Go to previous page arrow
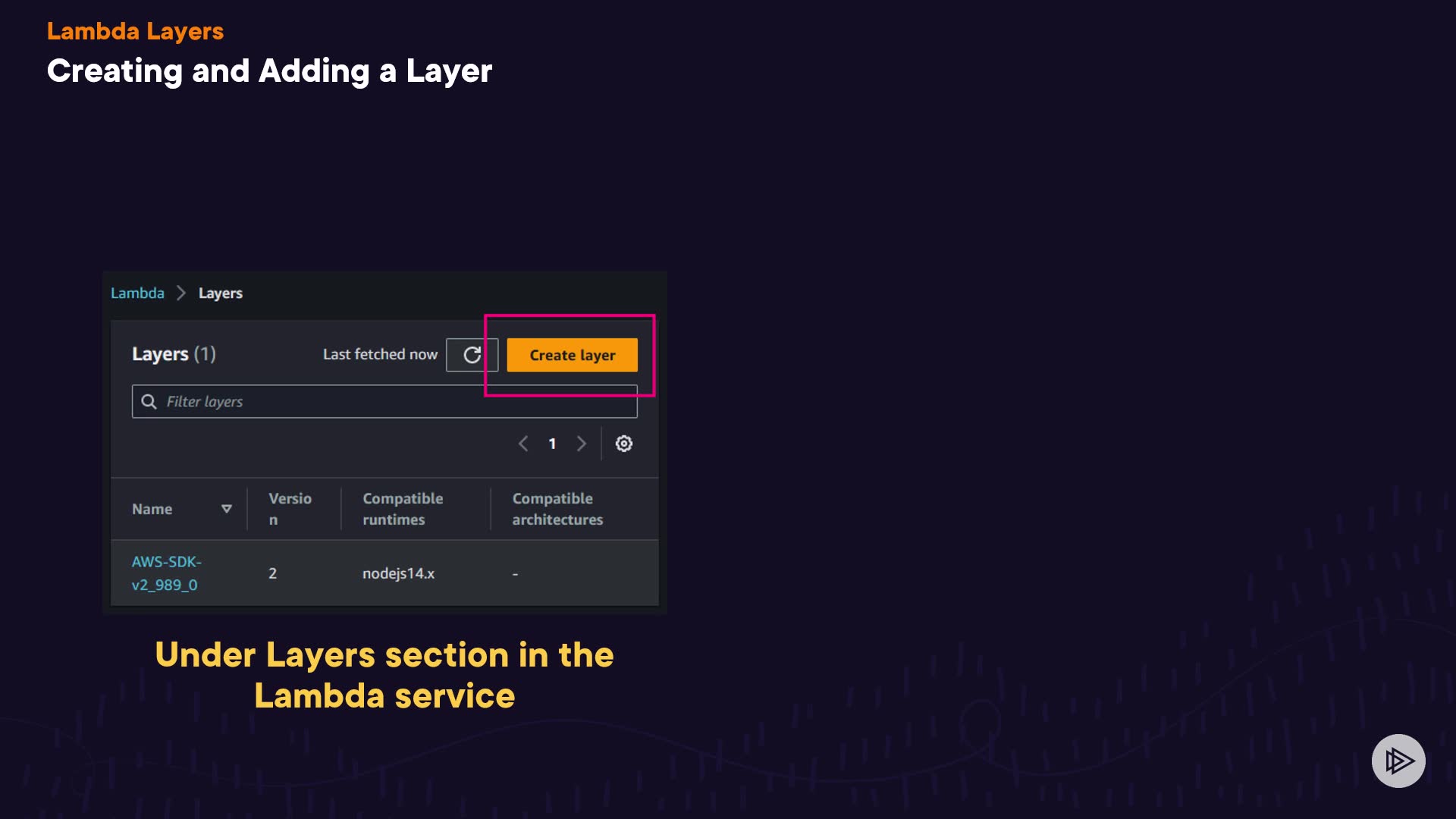This screenshot has height=819, width=1456. point(522,444)
